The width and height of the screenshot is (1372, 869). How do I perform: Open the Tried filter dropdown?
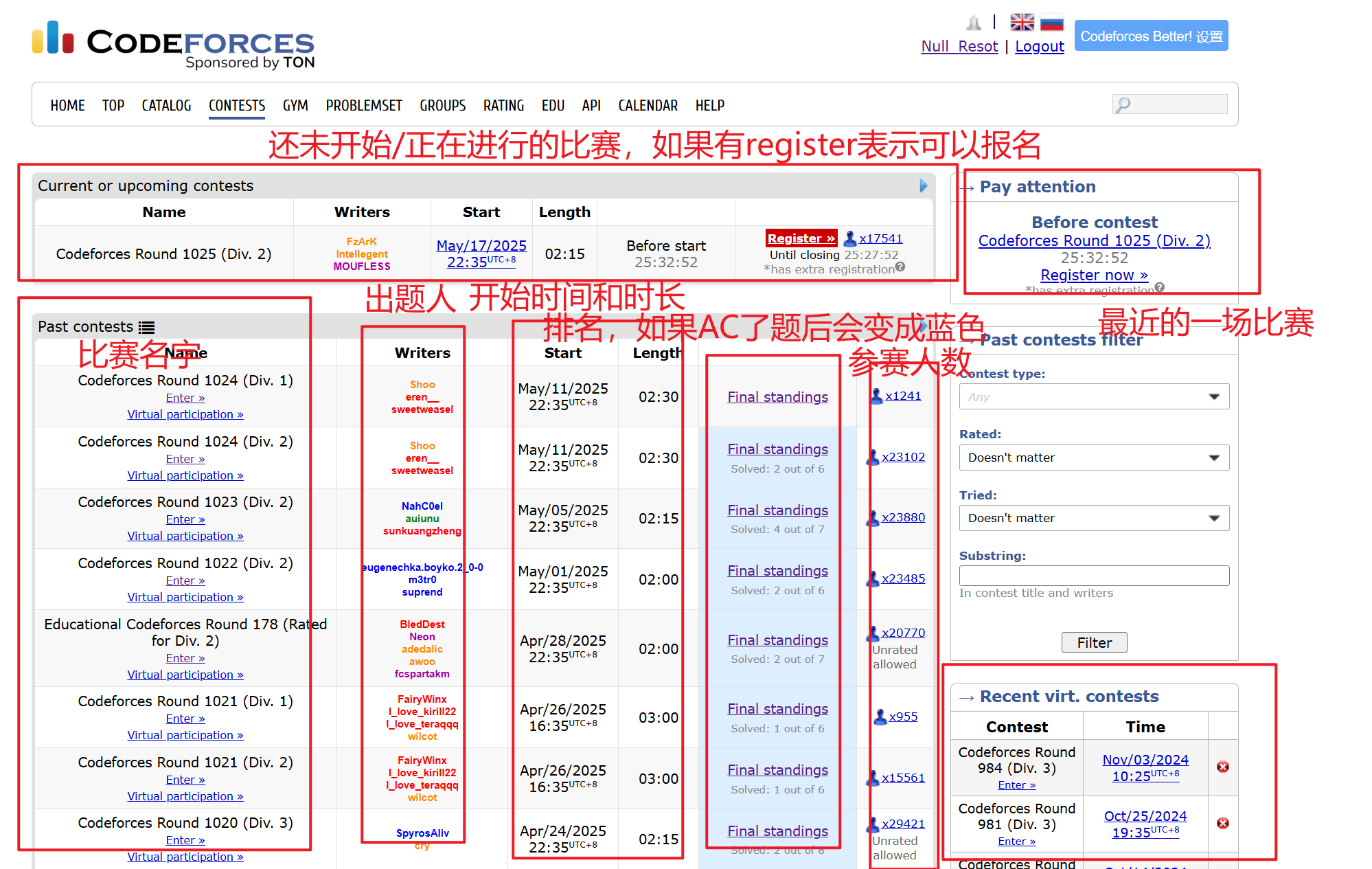click(1094, 518)
